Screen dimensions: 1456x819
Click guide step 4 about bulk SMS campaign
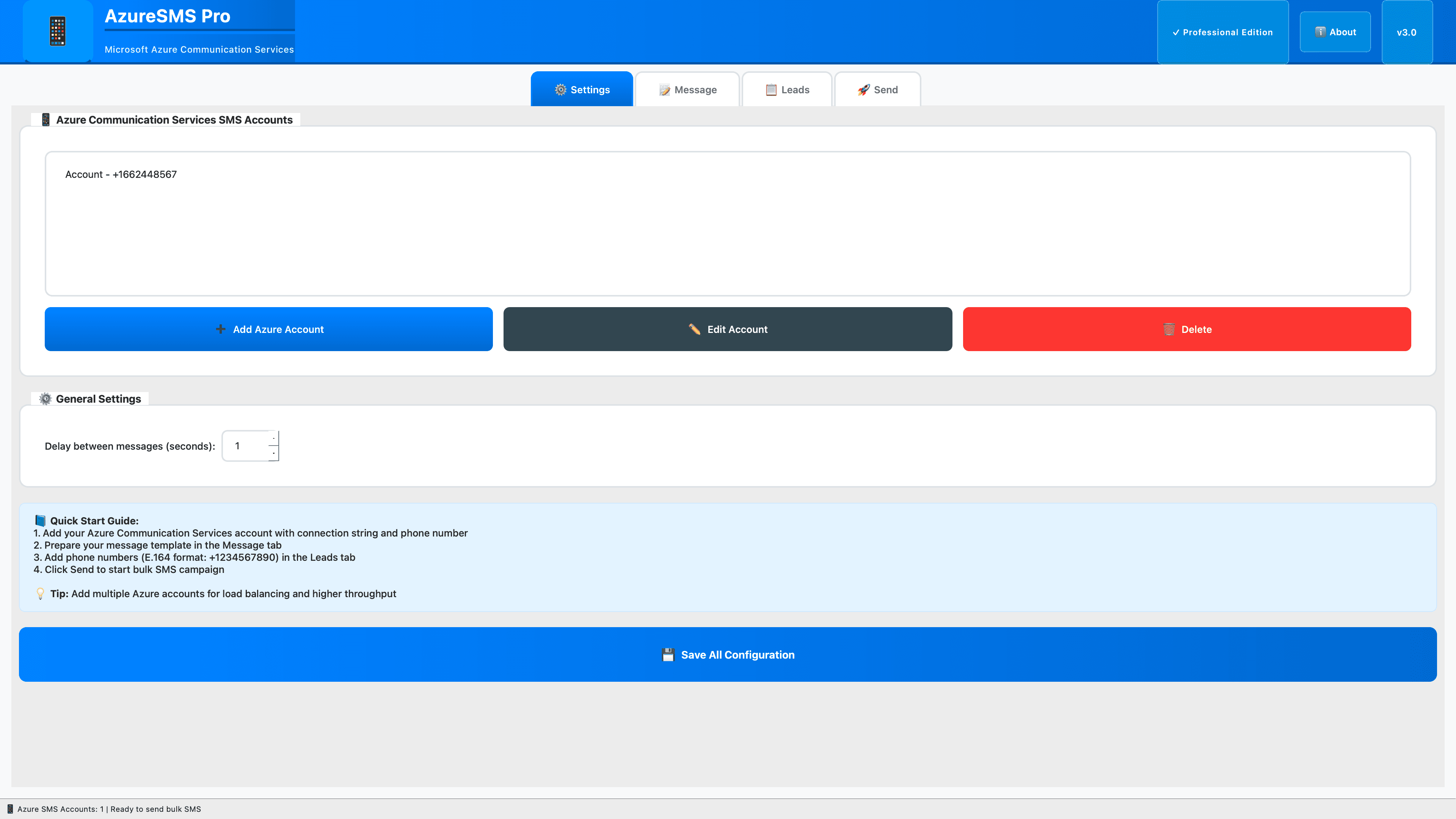pyautogui.click(x=129, y=569)
